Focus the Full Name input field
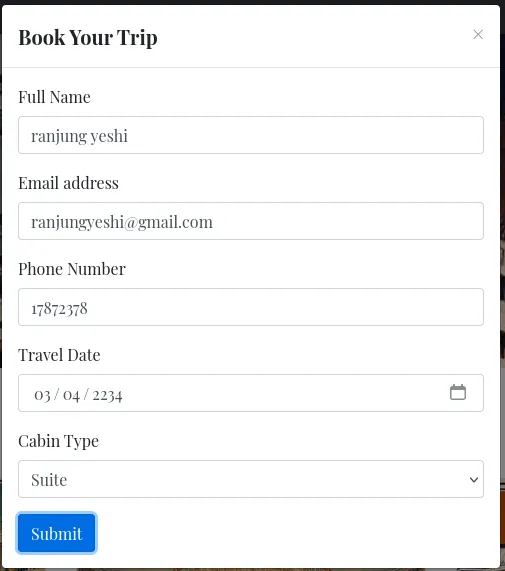The height and width of the screenshot is (571, 505). pyautogui.click(x=251, y=135)
